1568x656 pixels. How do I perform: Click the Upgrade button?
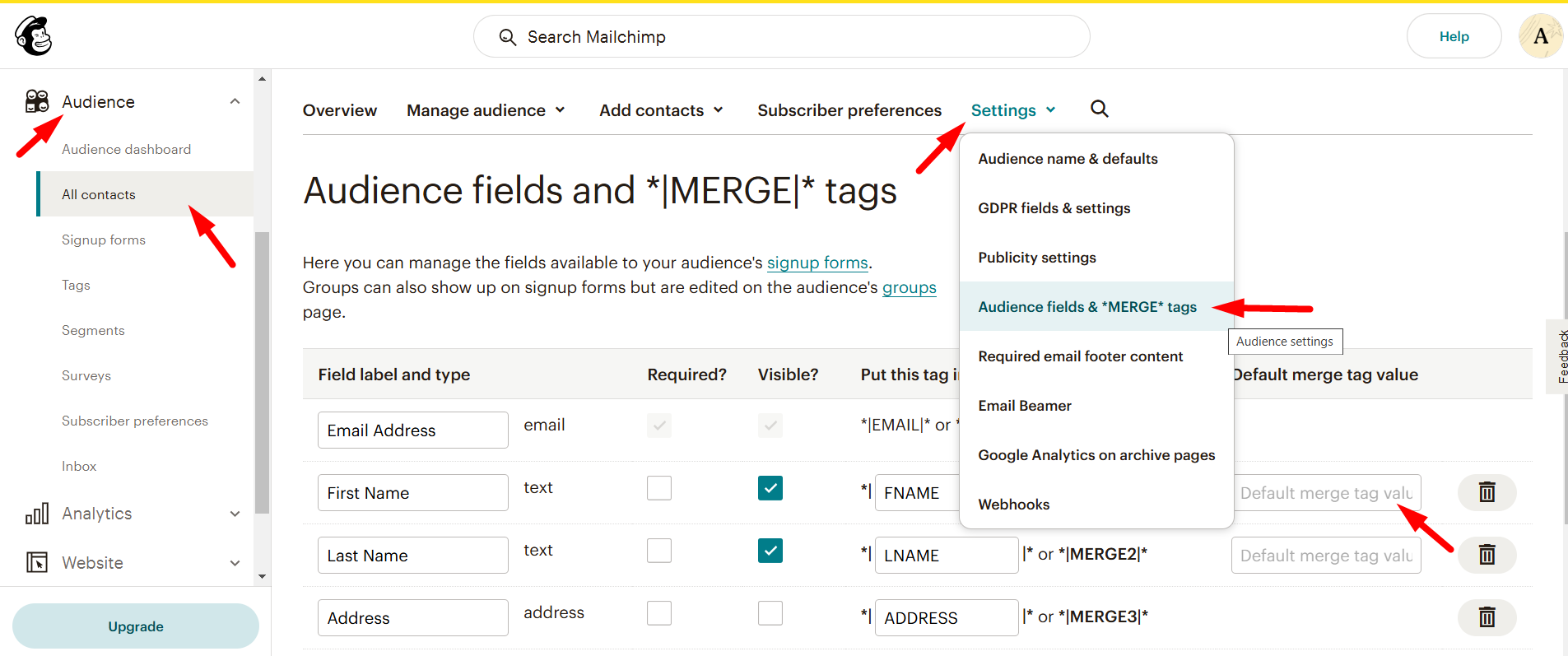click(136, 626)
